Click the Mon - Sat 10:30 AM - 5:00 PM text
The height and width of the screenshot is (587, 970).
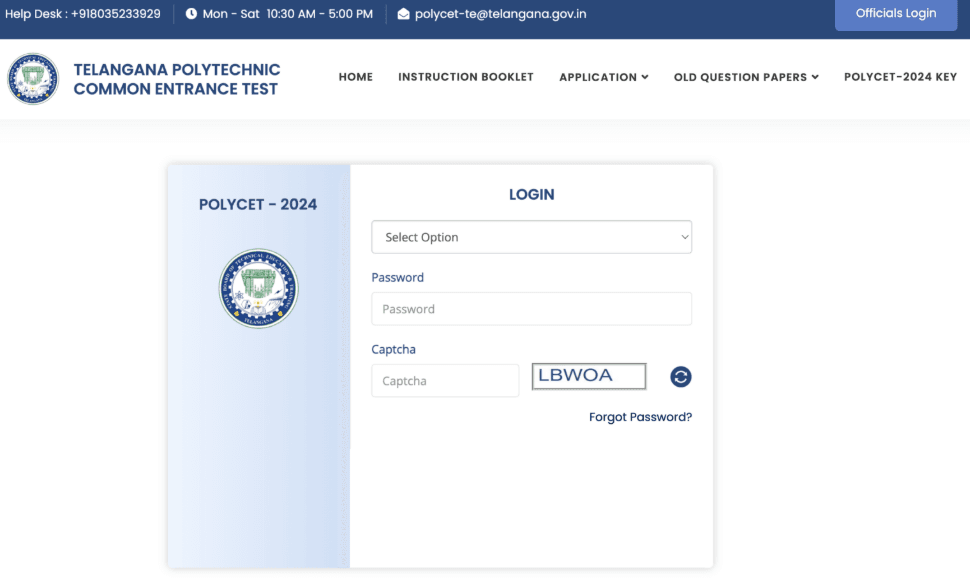point(288,14)
